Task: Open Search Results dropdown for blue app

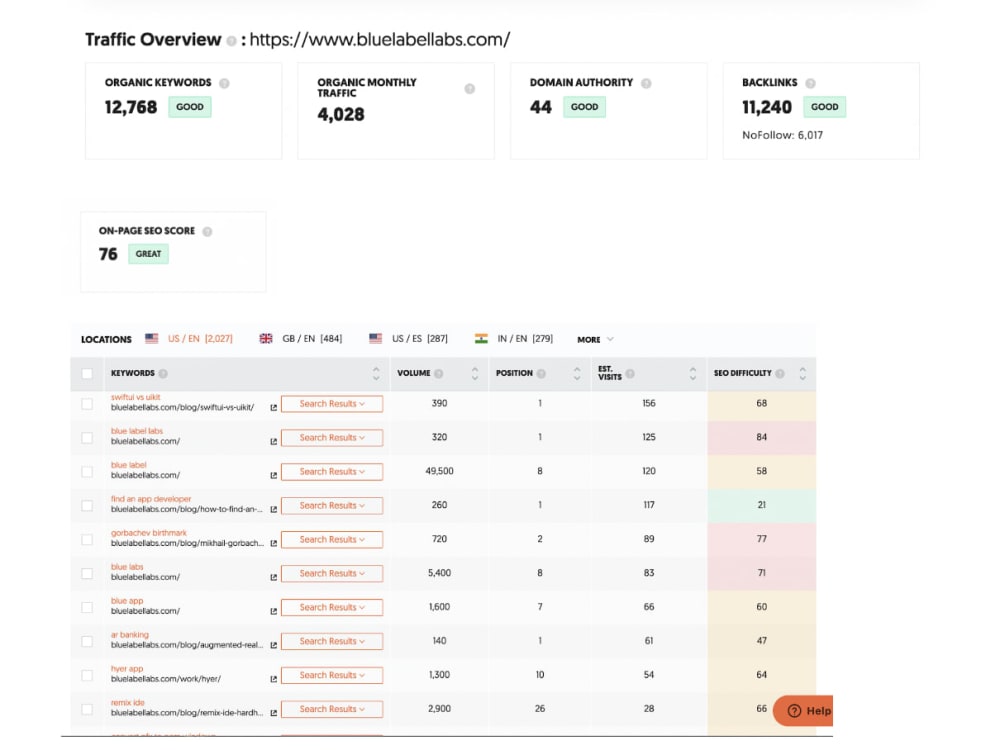Action: click(332, 607)
